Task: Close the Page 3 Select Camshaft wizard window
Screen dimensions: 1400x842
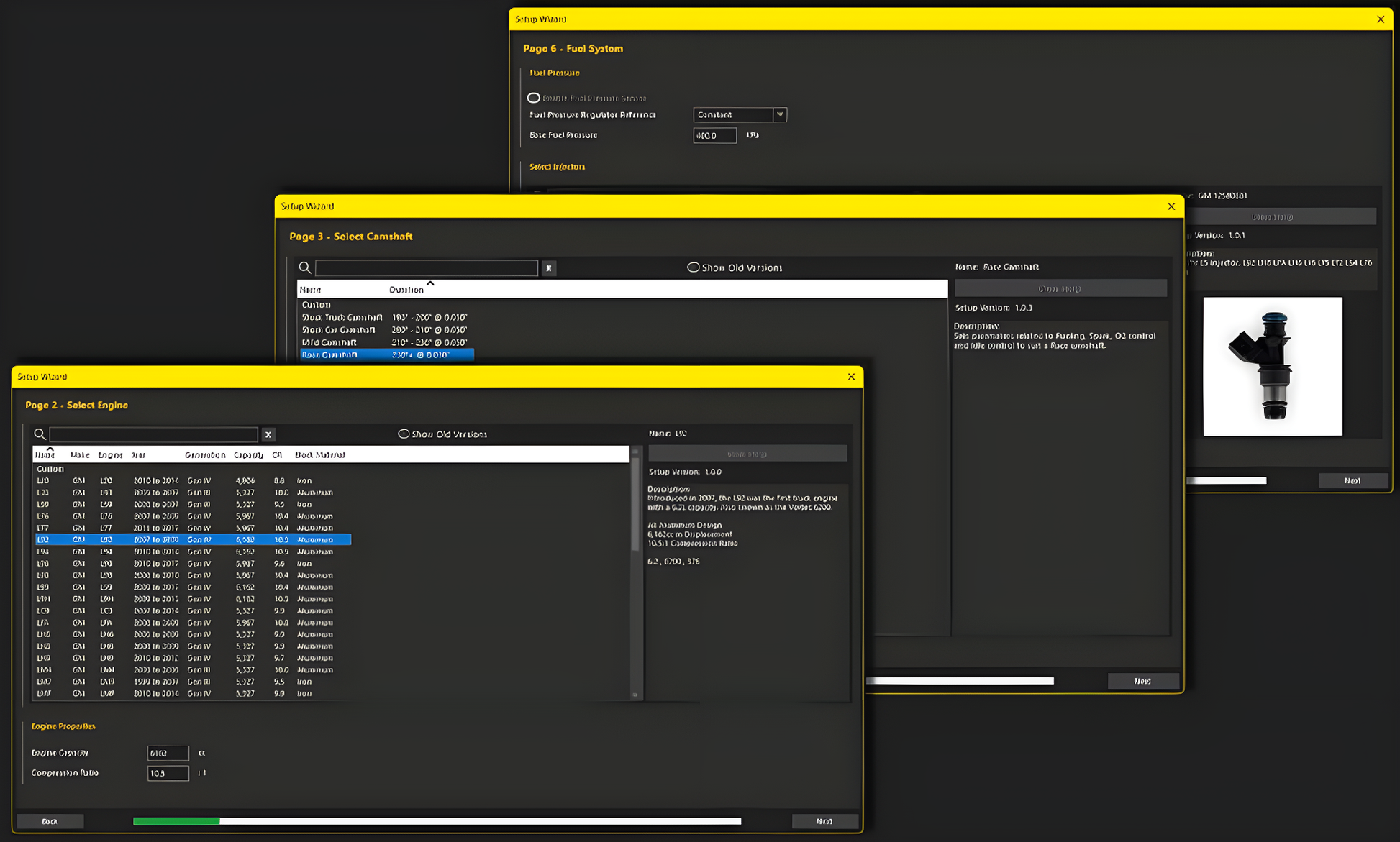Action: 1171,206
